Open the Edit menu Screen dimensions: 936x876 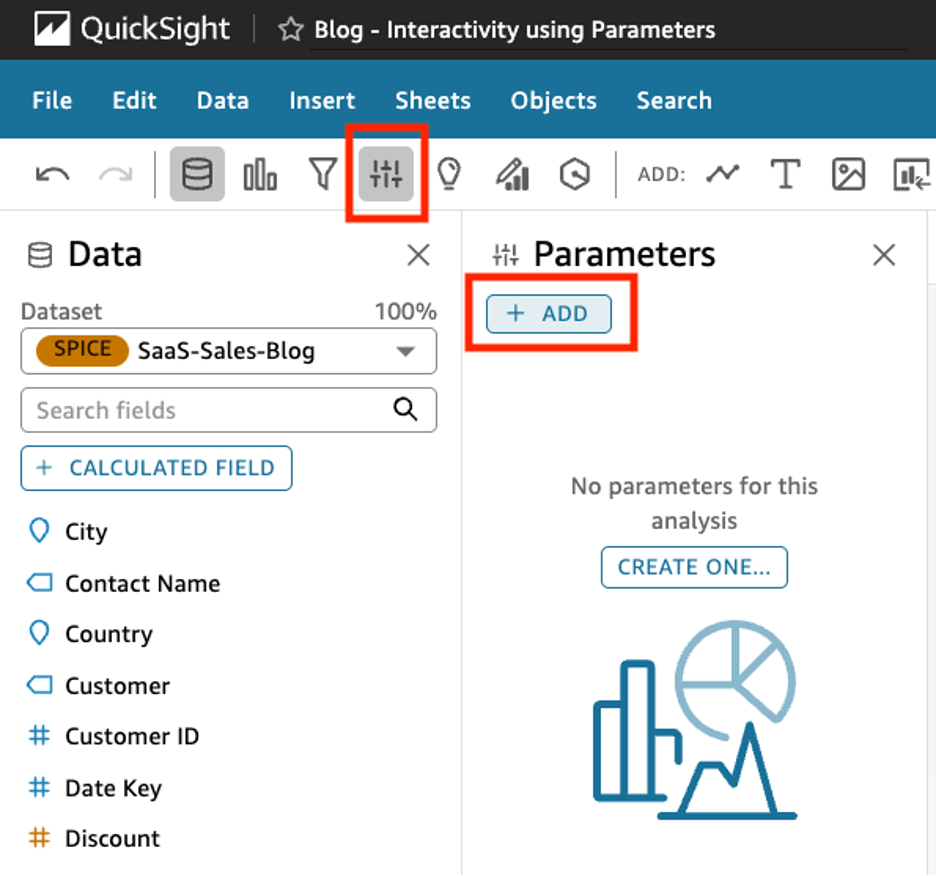tap(134, 100)
